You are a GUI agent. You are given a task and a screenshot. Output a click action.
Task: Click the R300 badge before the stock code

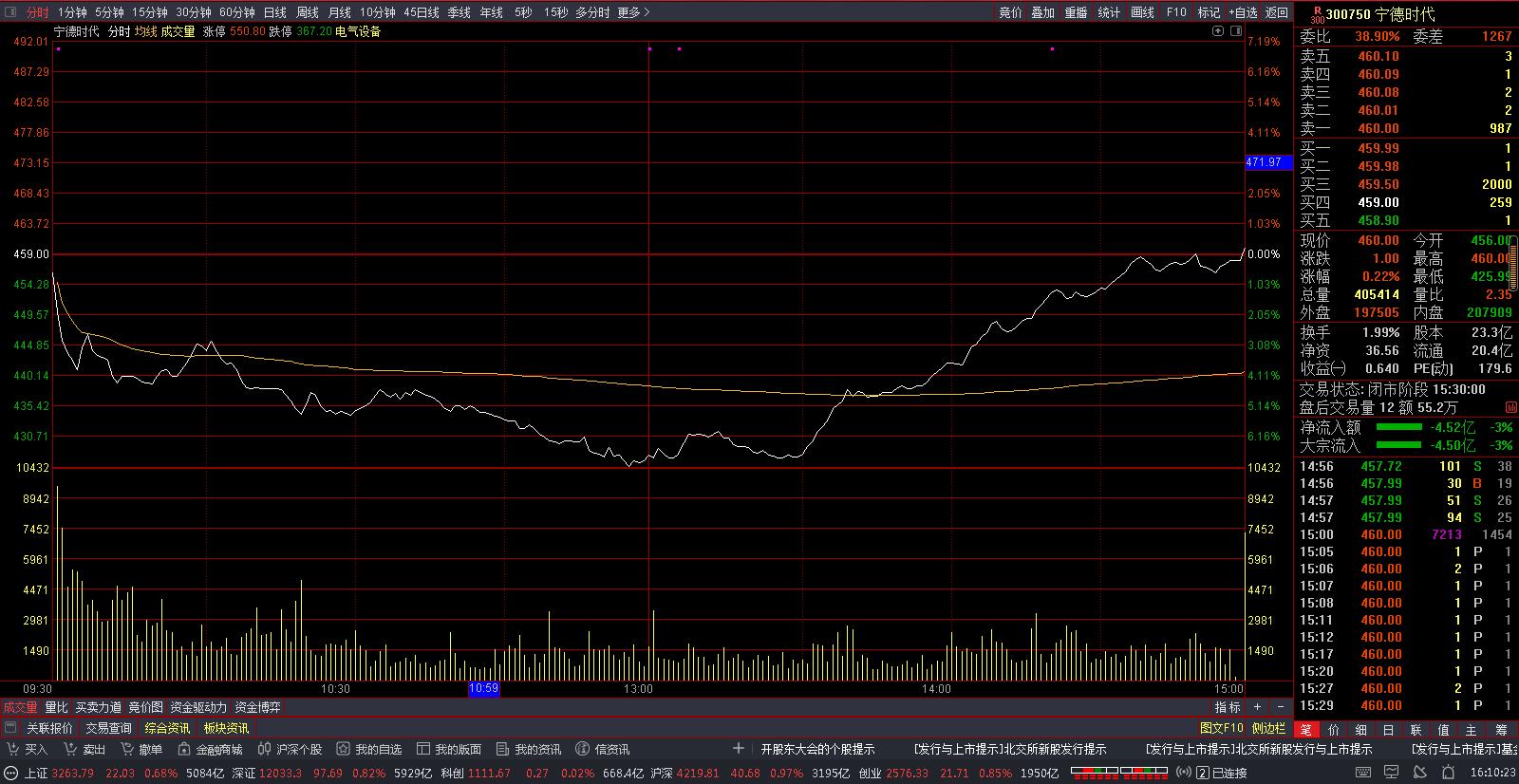click(x=1316, y=14)
